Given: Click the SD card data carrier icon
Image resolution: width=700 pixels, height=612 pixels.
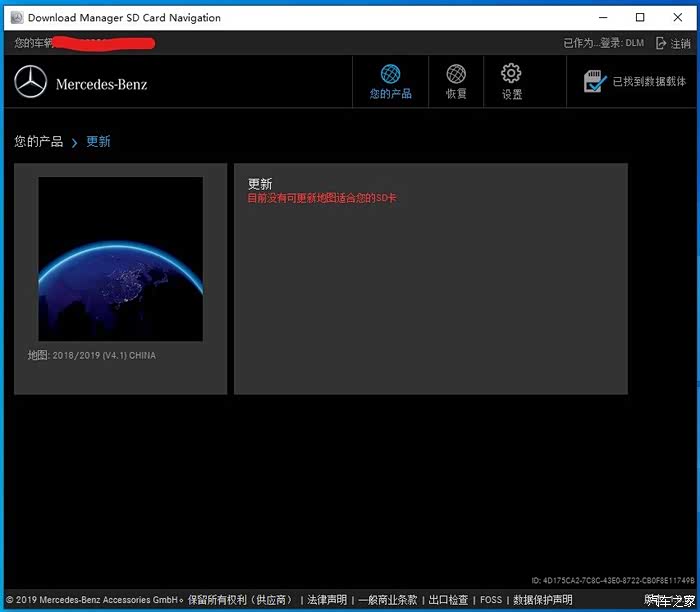Looking at the screenshot, I should pyautogui.click(x=595, y=82).
